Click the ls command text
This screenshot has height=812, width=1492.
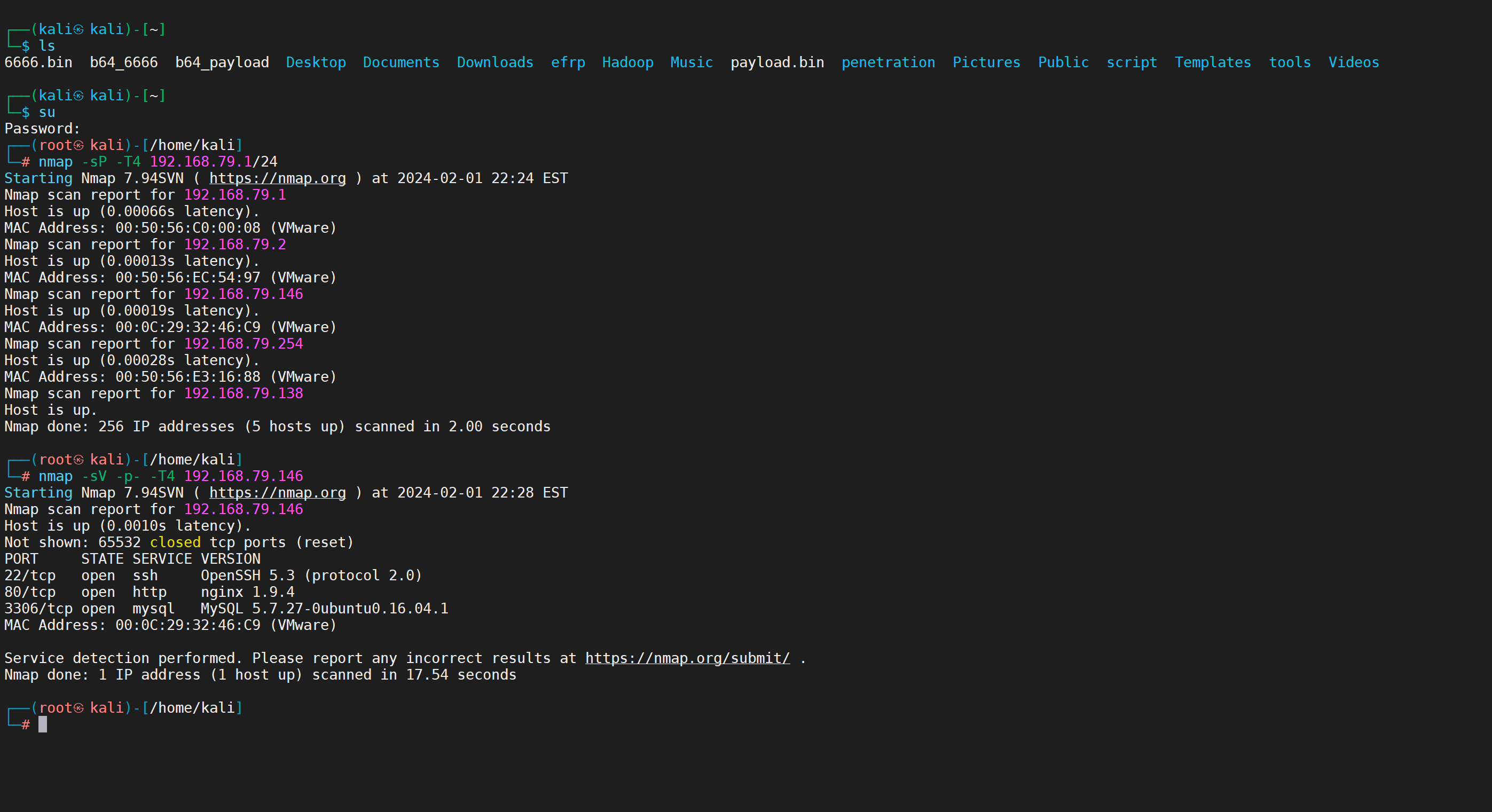click(47, 46)
